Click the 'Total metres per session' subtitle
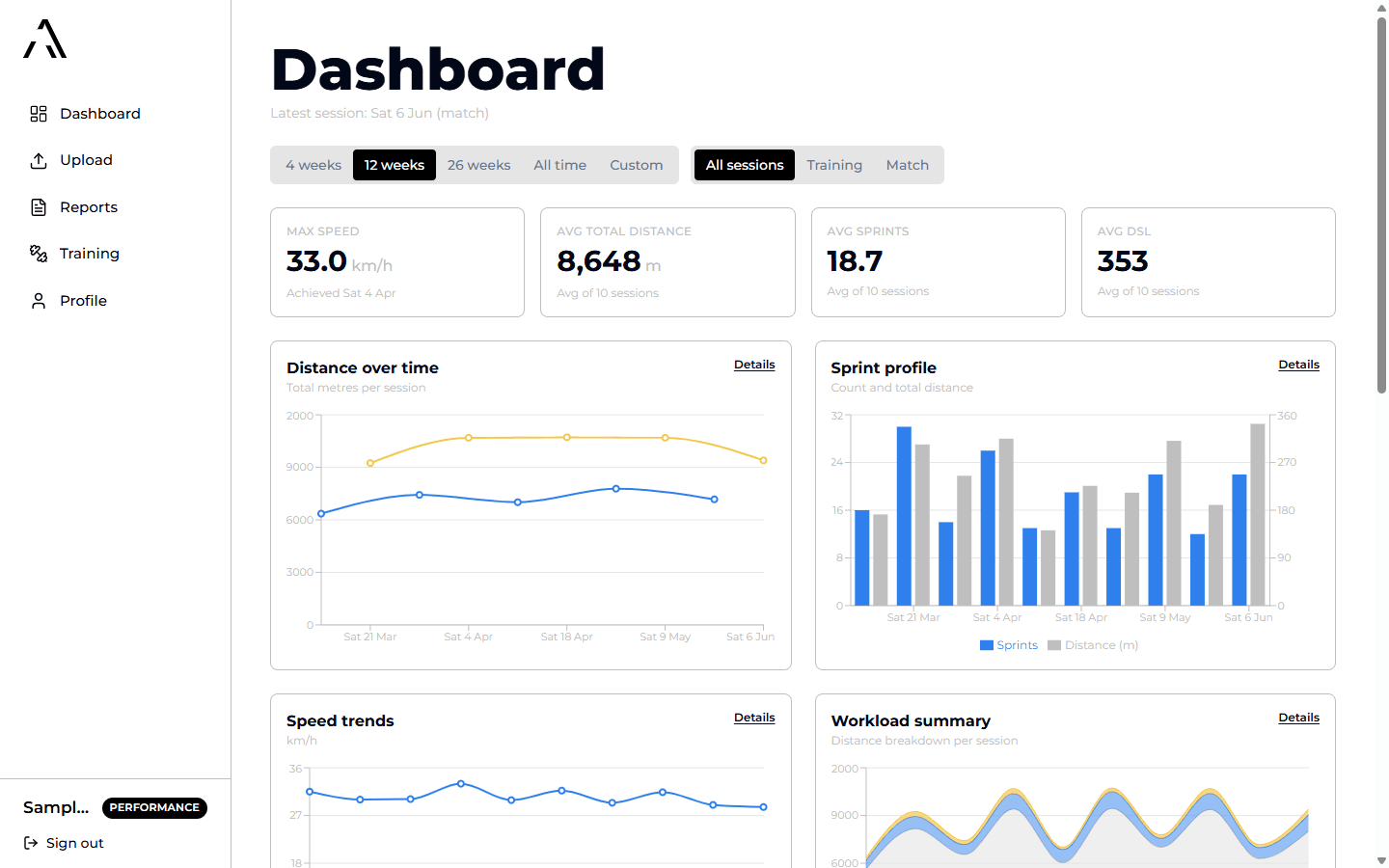The width and height of the screenshot is (1389, 868). pos(356,388)
